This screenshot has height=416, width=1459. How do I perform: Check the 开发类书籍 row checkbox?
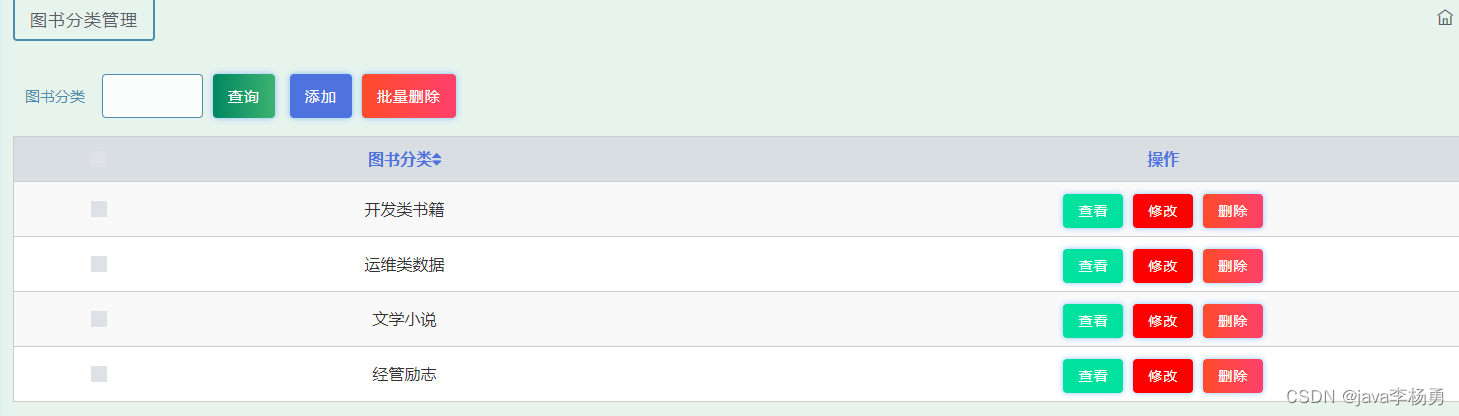coord(99,209)
